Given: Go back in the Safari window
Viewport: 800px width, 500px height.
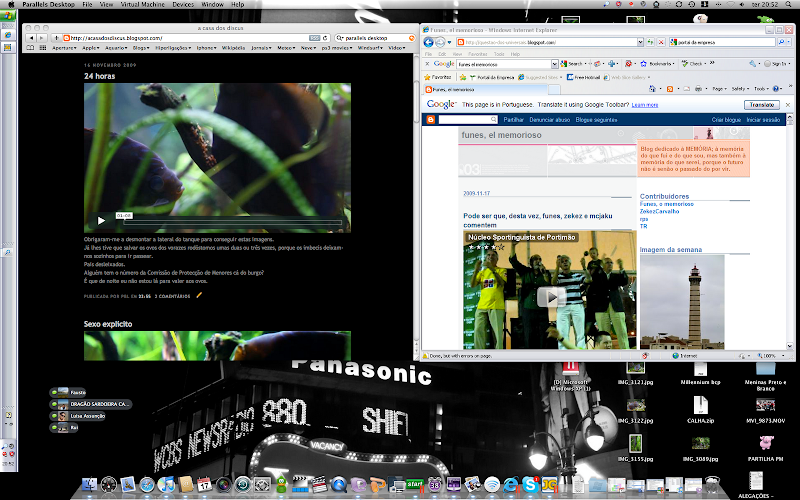Looking at the screenshot, I should [x=32, y=38].
